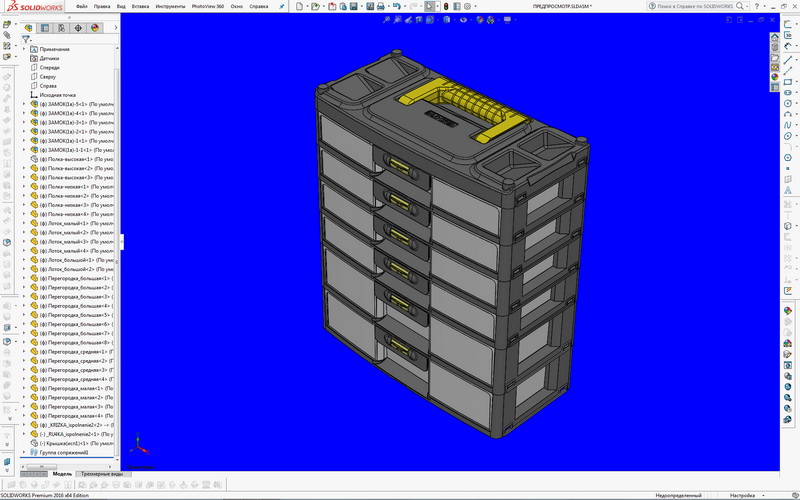Open the View Settings monitor icon

[507, 20]
